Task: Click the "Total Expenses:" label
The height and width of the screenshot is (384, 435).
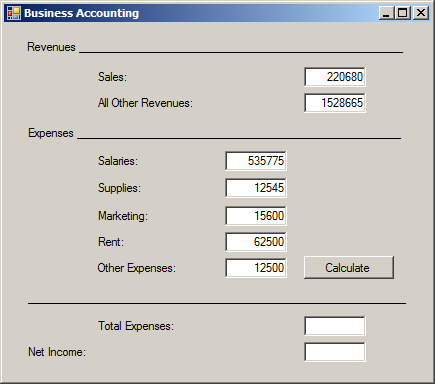Action: [136, 326]
